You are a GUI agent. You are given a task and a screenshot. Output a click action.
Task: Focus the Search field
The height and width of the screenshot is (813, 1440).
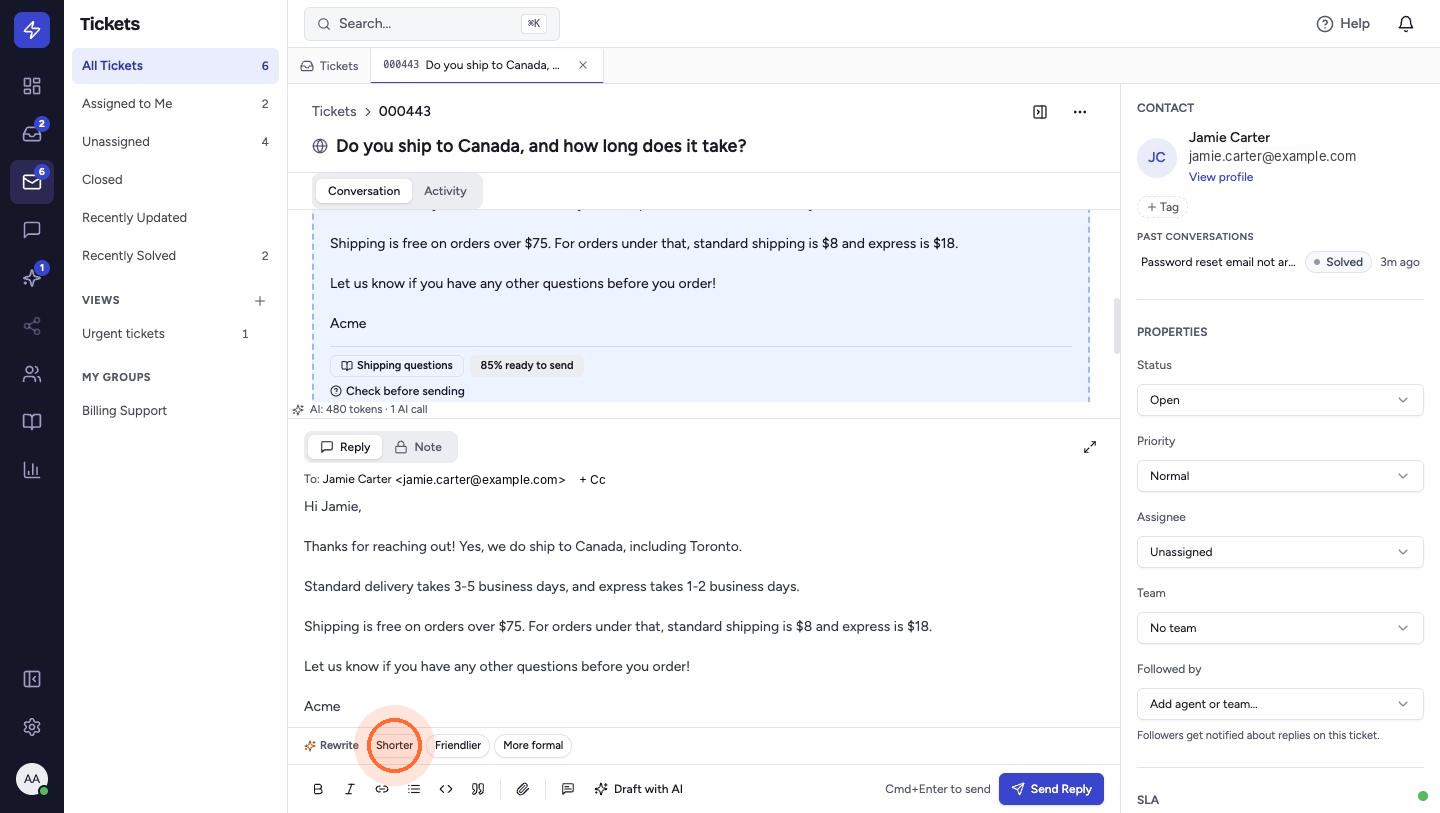click(432, 23)
